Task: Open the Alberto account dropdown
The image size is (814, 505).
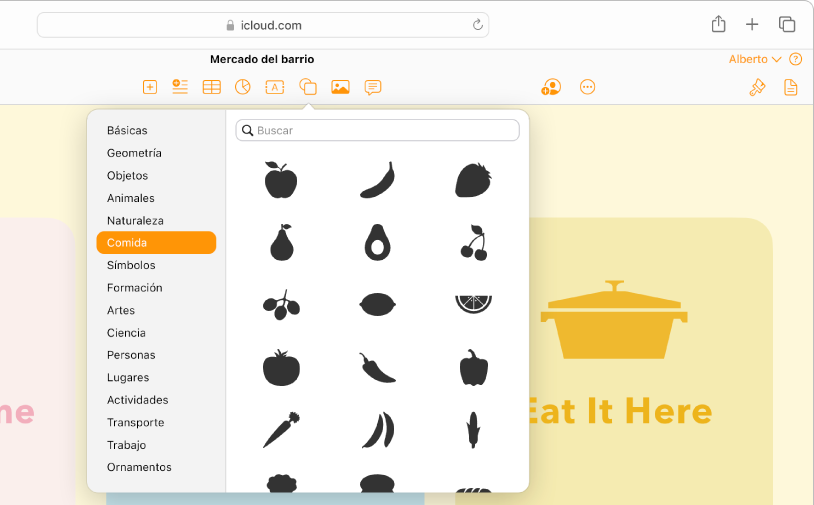Action: (755, 59)
